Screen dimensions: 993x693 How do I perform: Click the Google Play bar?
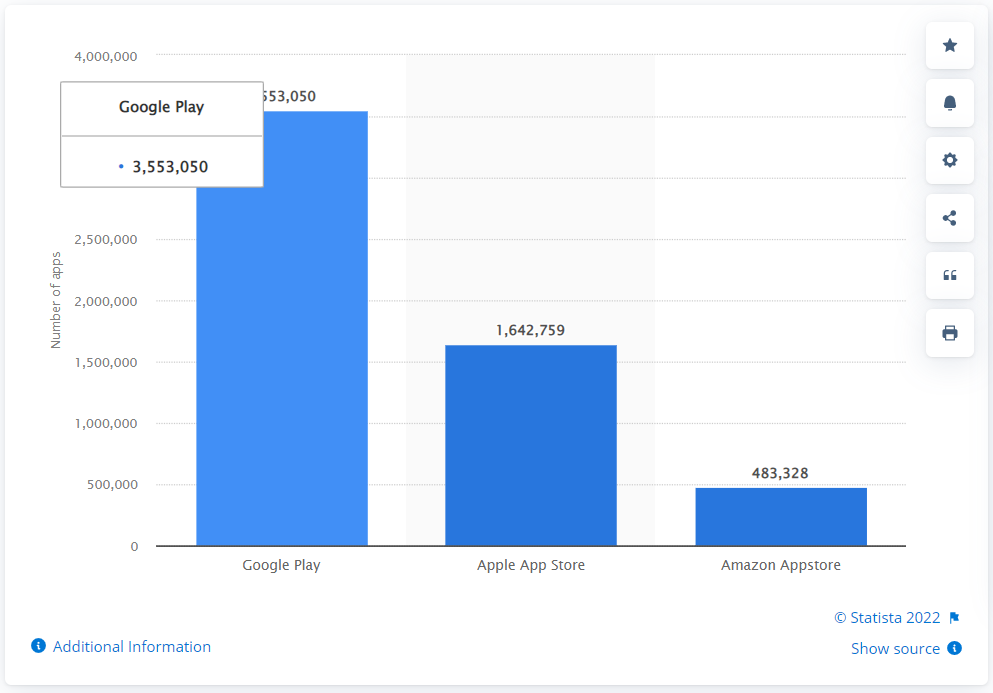click(282, 328)
